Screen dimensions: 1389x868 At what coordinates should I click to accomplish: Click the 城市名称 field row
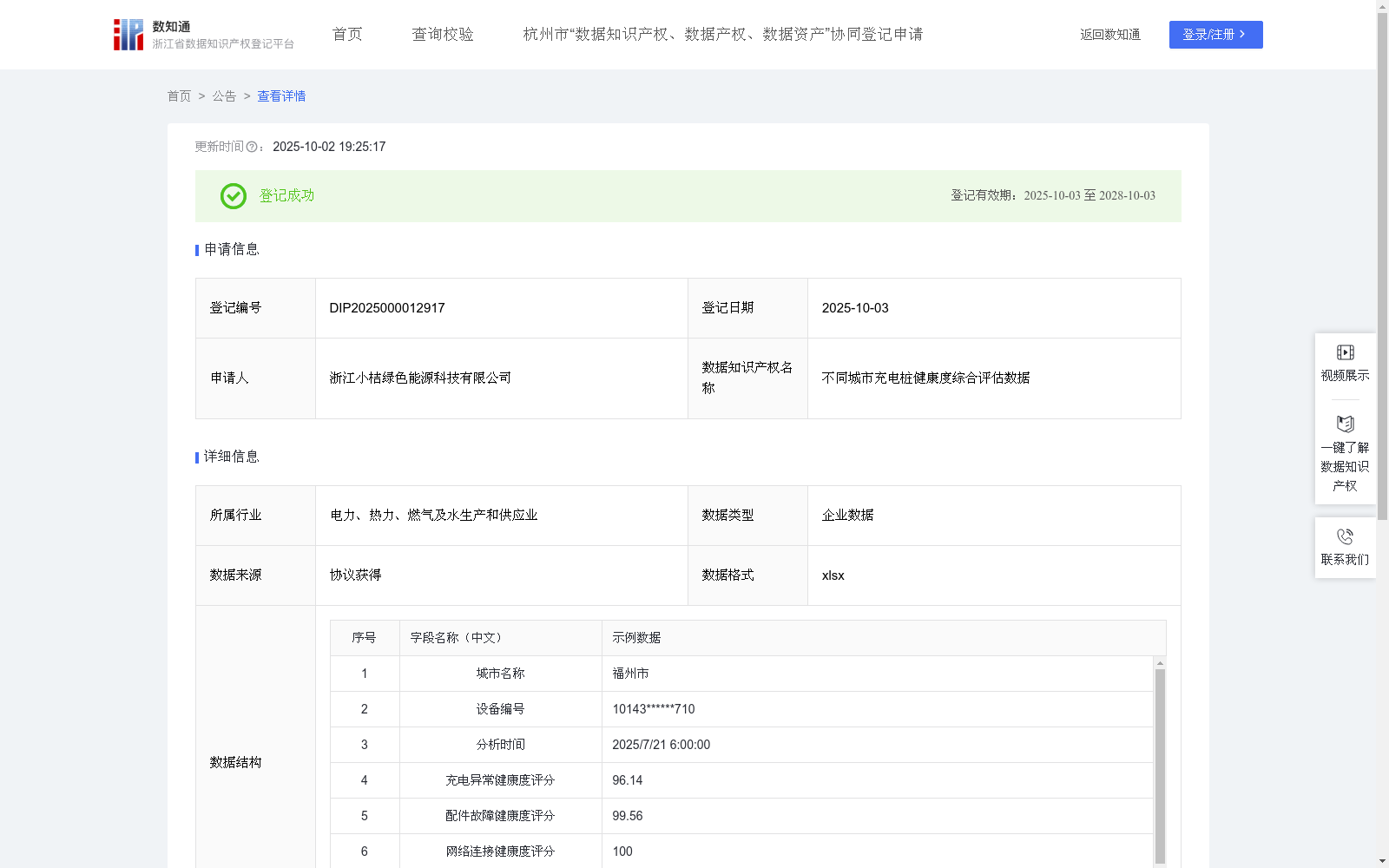741,674
